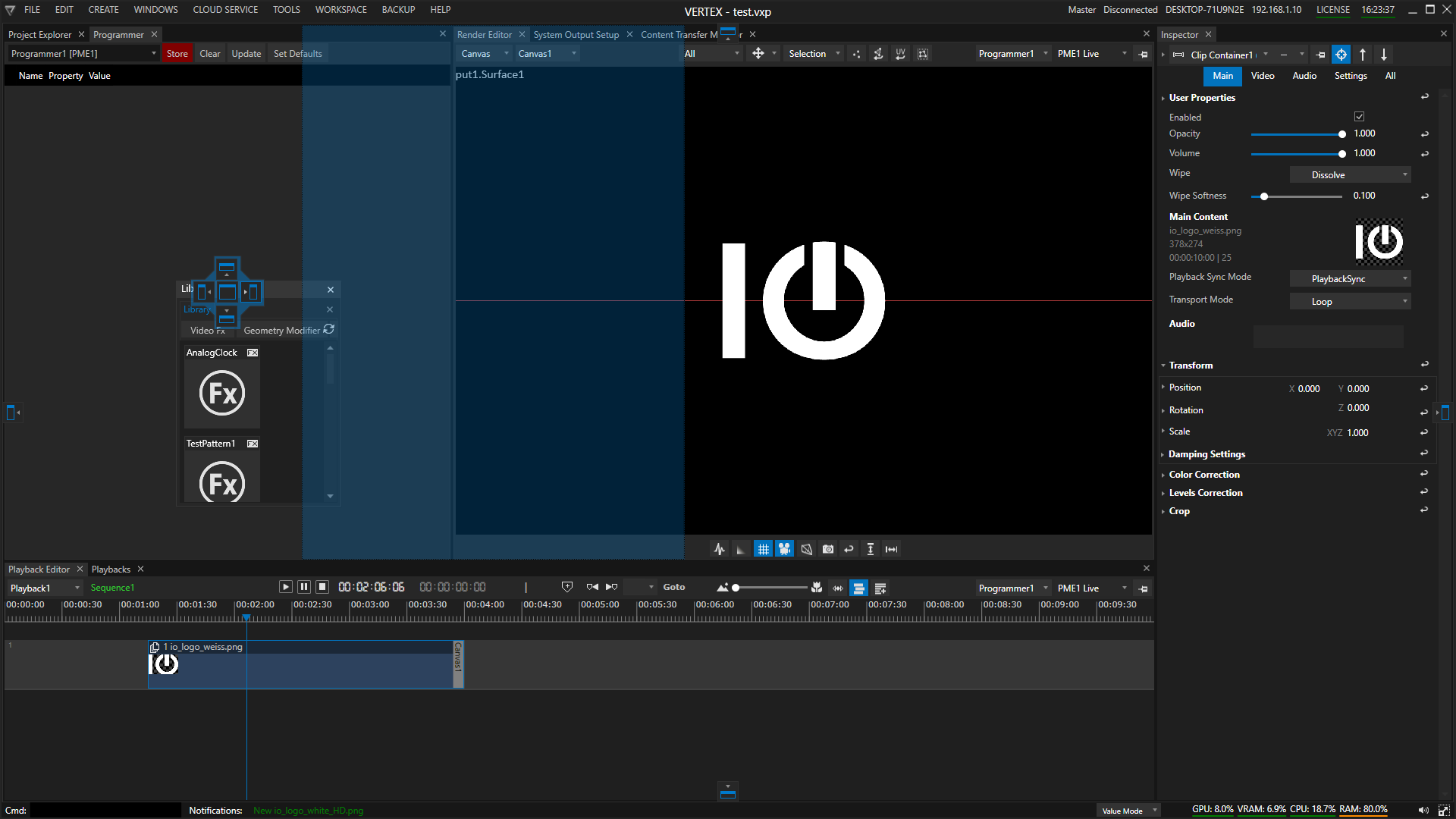1456x819 pixels.
Task: Refresh the FX library list
Action: 329,329
